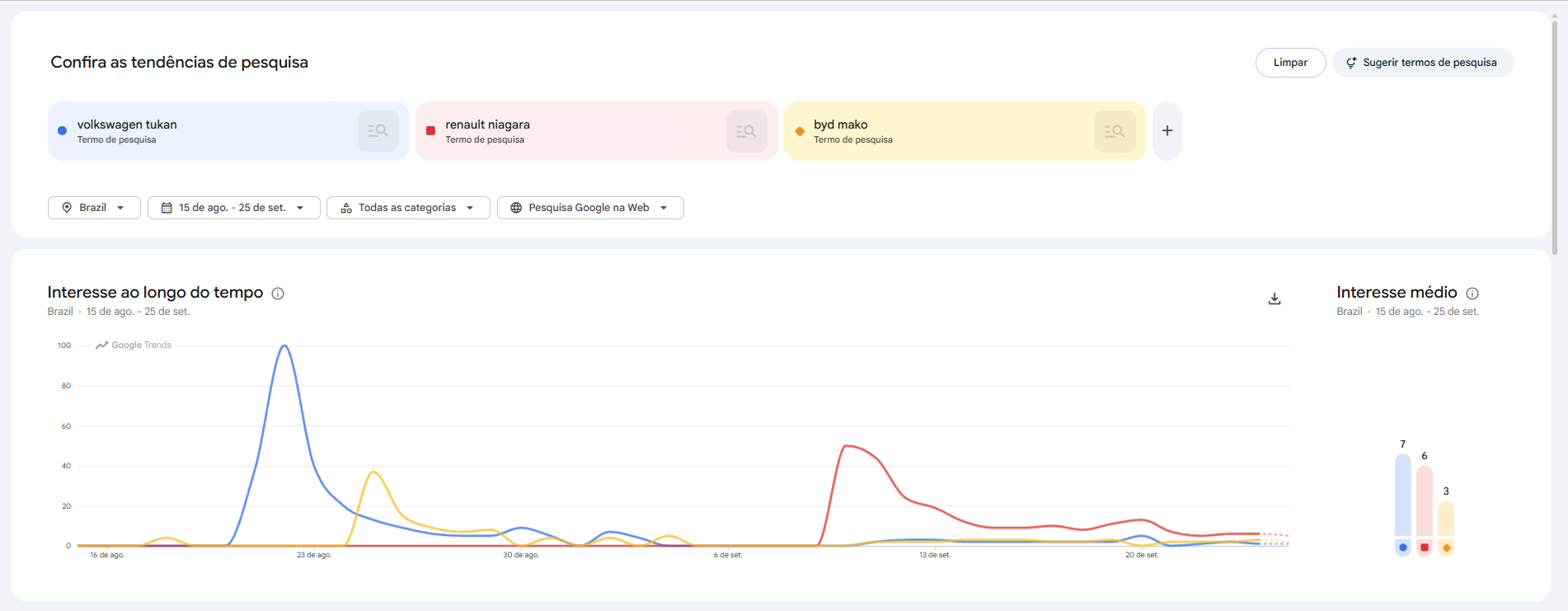Click the red average interest bar labeled 6
The image size is (1568, 611).
click(1425, 502)
